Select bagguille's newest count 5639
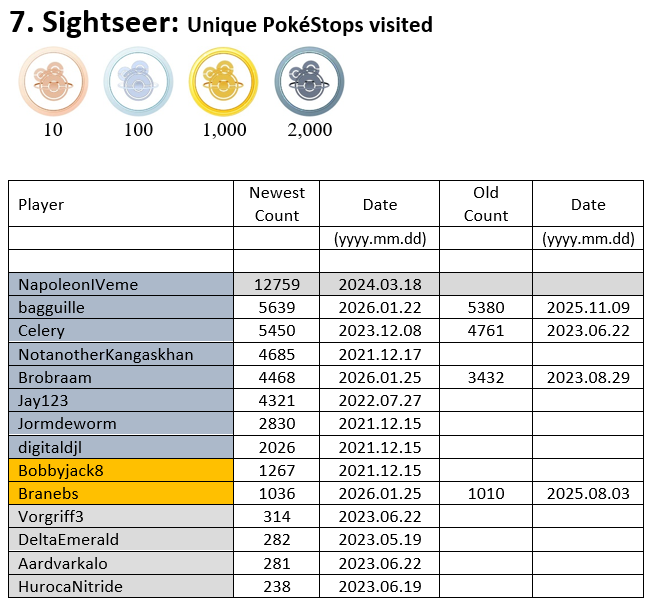Screen dimensions: 654x606 pyautogui.click(x=277, y=308)
